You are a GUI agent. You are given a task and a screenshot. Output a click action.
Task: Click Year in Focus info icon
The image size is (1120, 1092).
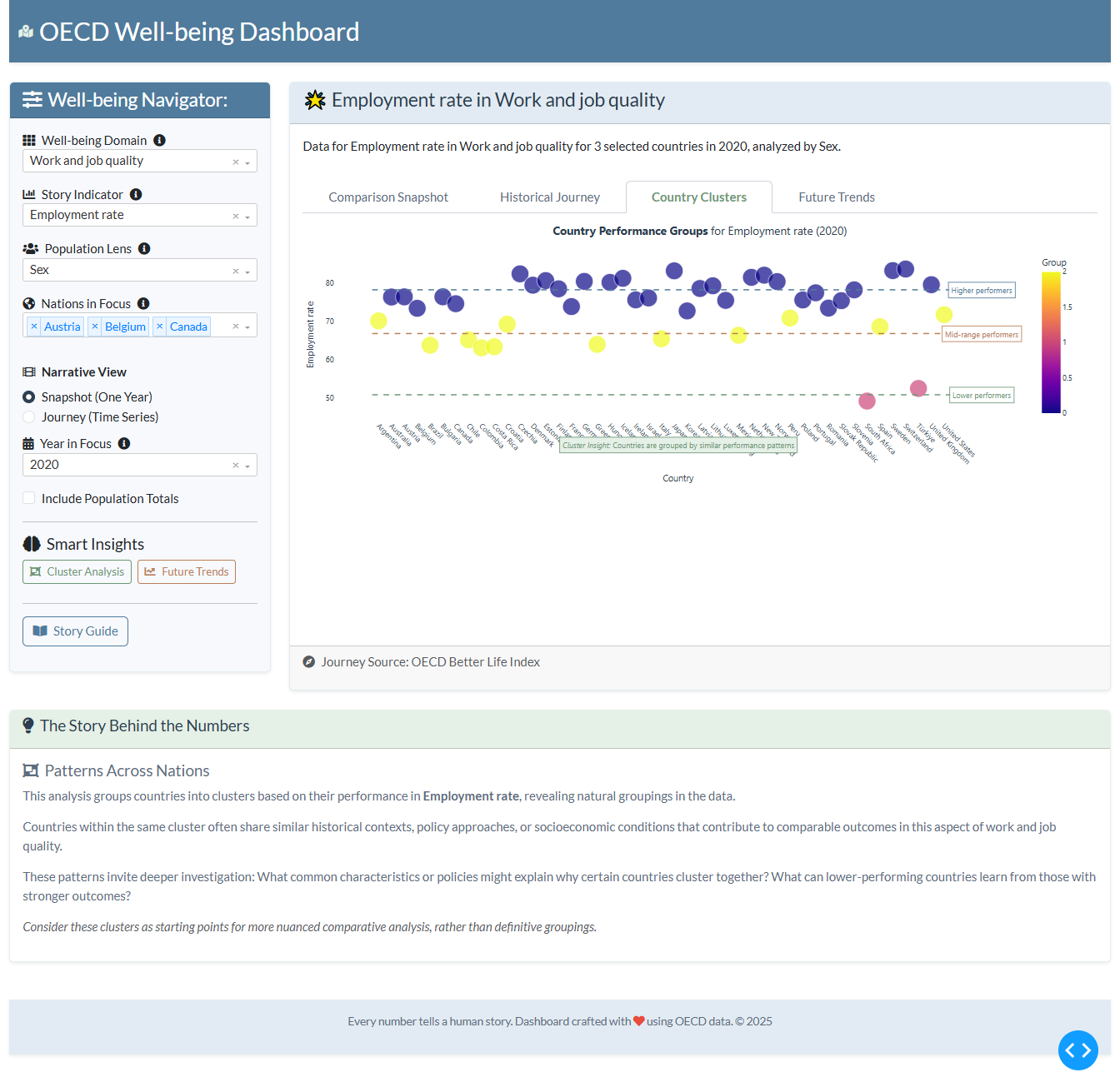(124, 444)
